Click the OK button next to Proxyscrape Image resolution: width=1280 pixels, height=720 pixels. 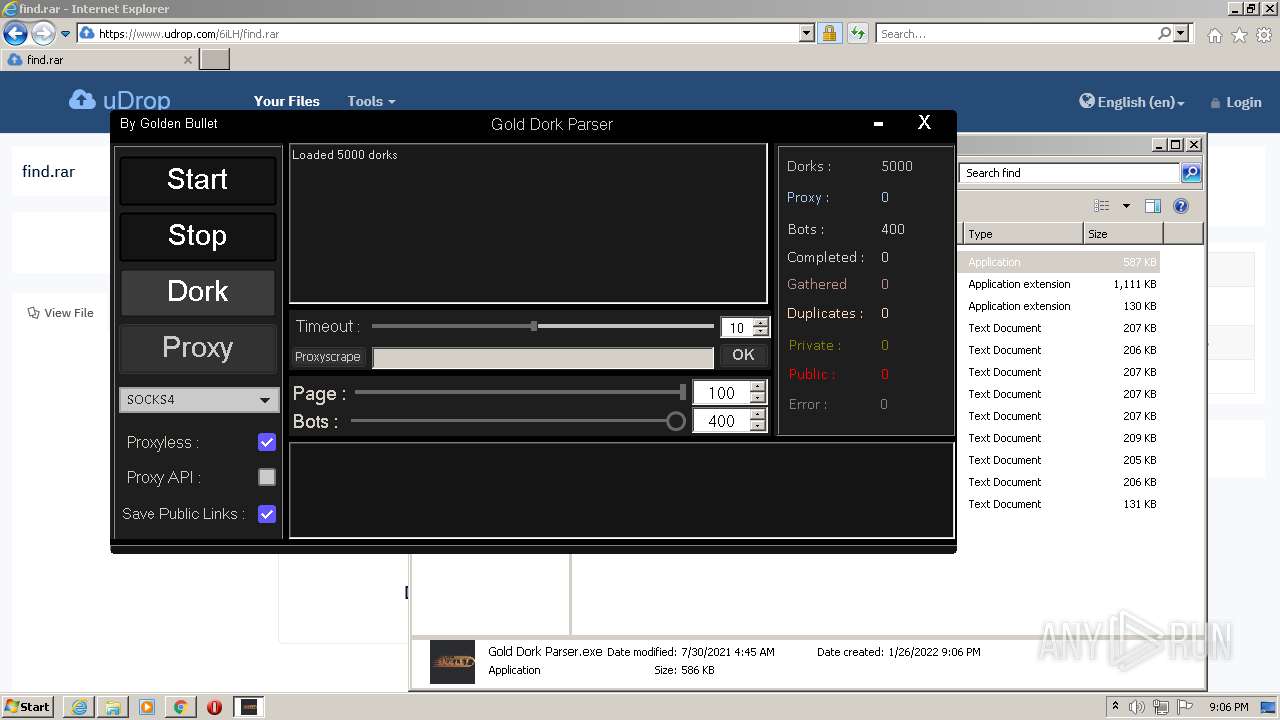coord(743,355)
